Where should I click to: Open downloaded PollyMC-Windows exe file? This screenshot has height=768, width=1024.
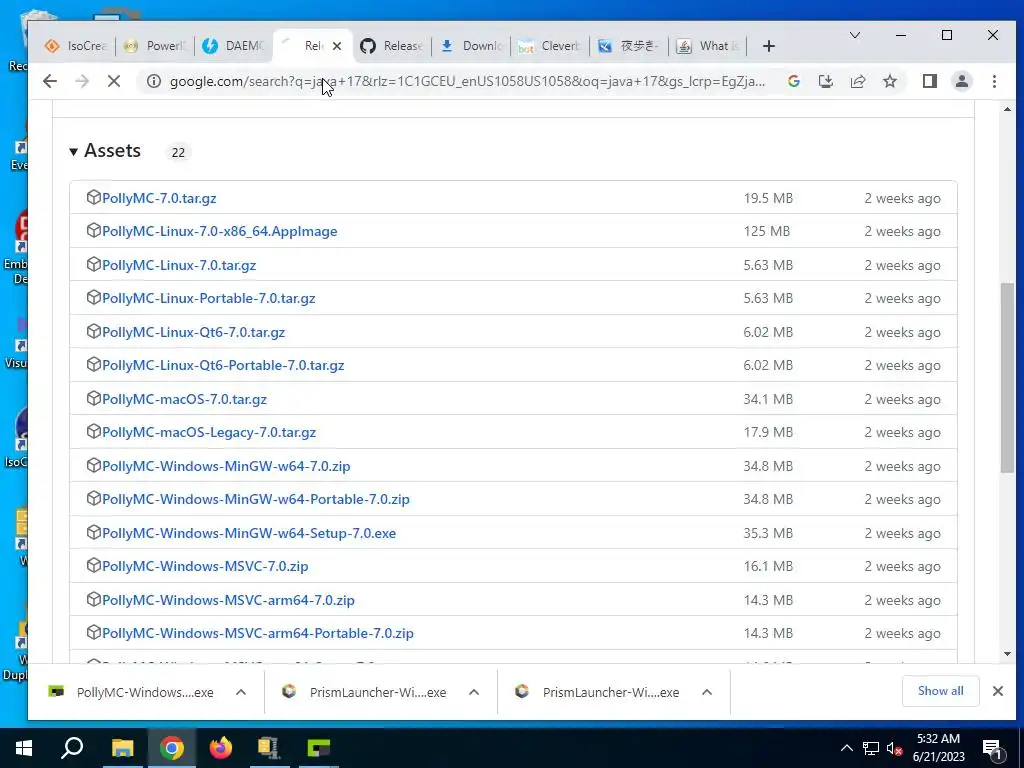[133, 692]
